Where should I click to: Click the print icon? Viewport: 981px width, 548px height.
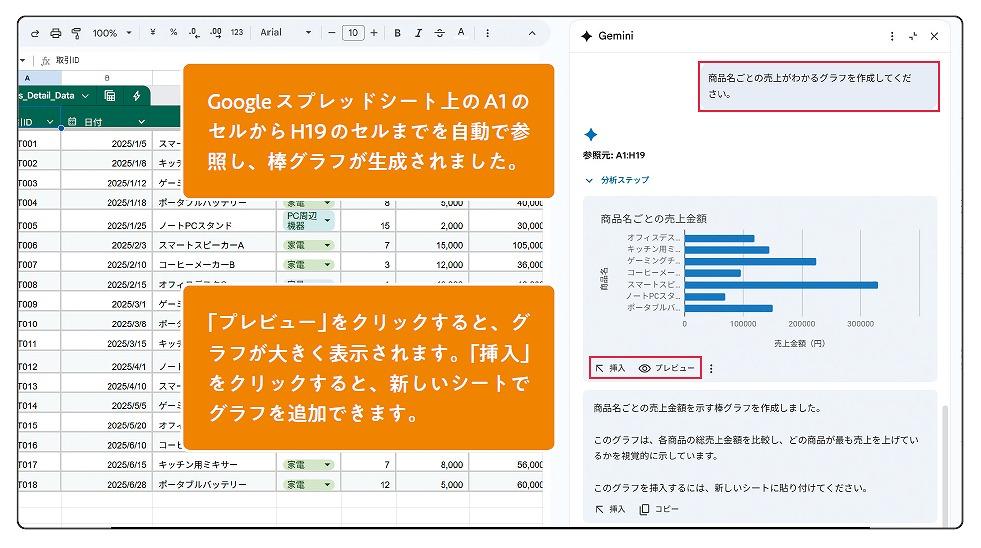56,33
